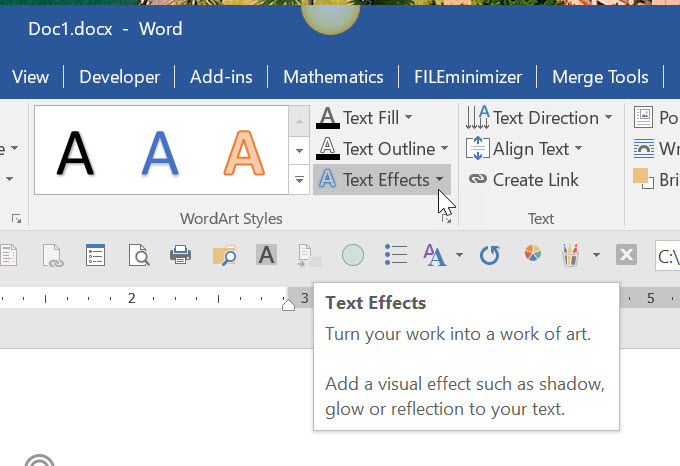Click the blue undo arrow icon

[490, 255]
